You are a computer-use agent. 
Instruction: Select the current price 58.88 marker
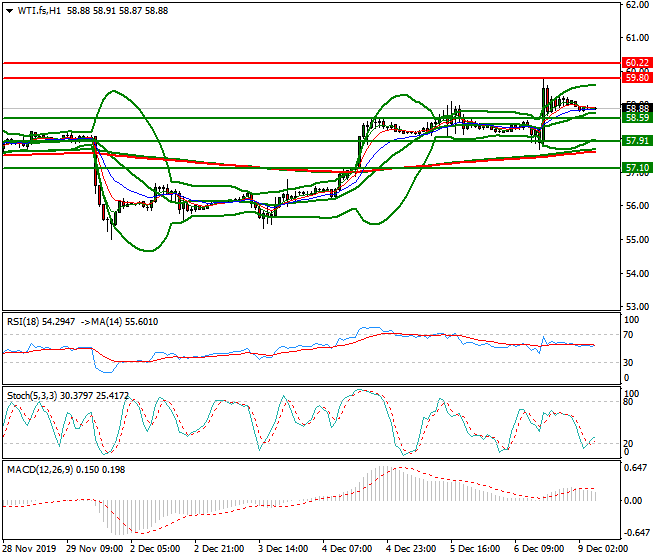point(637,108)
